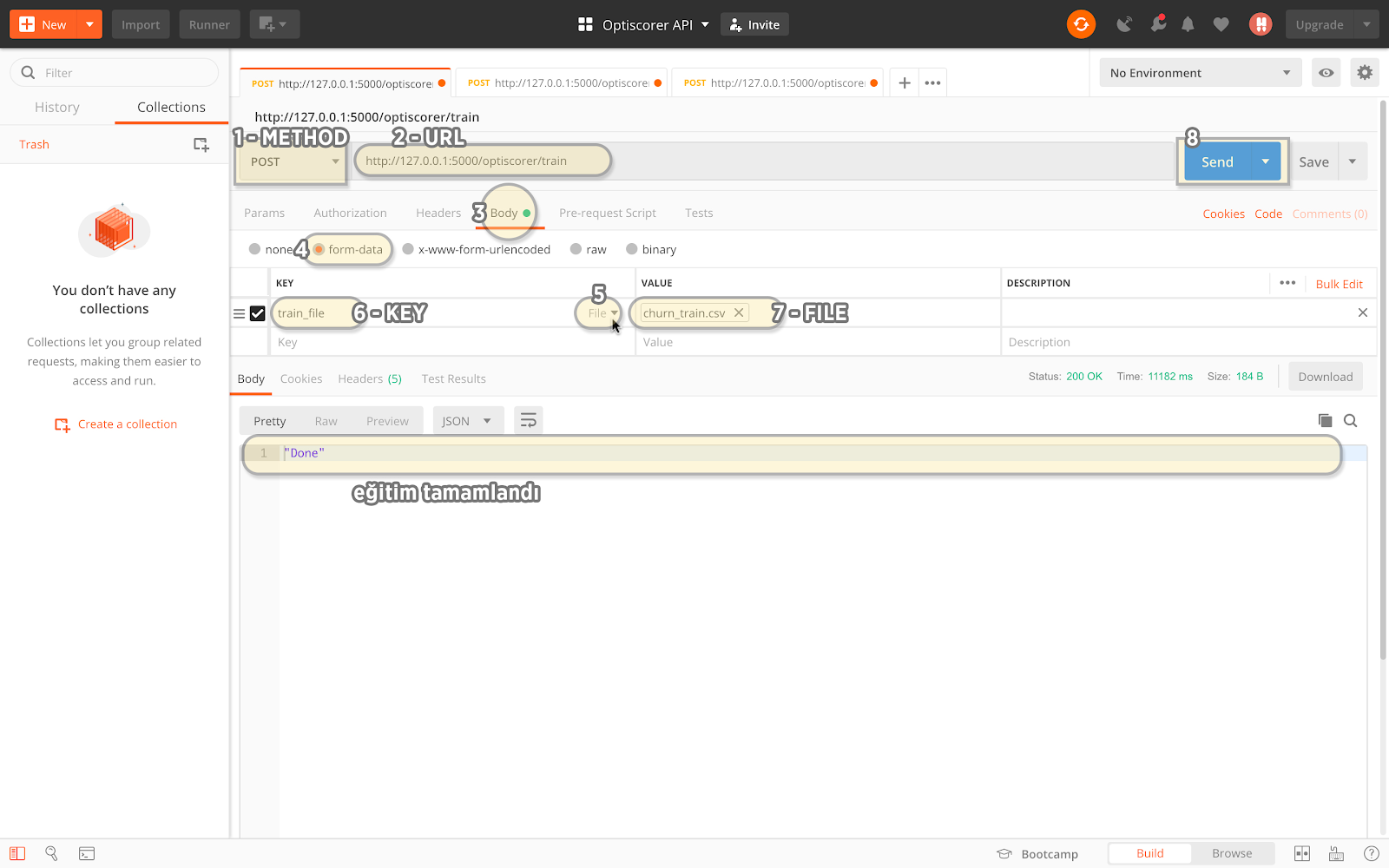Expand the New button dropdown arrow

point(89,24)
